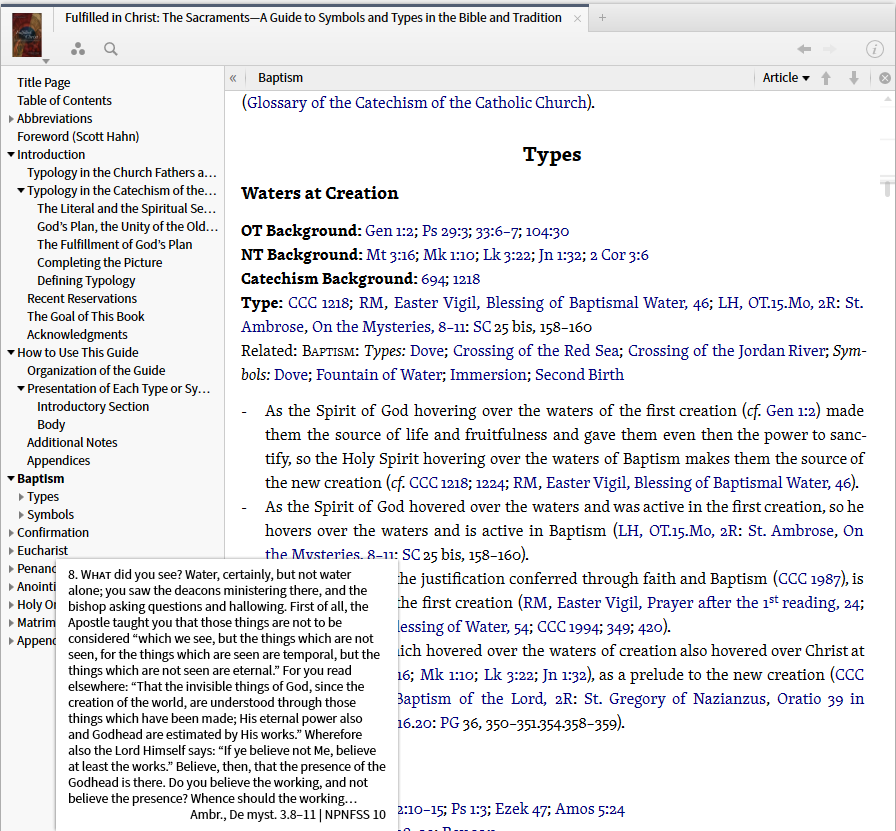Collapse Typology in the Catechism node

21,190
